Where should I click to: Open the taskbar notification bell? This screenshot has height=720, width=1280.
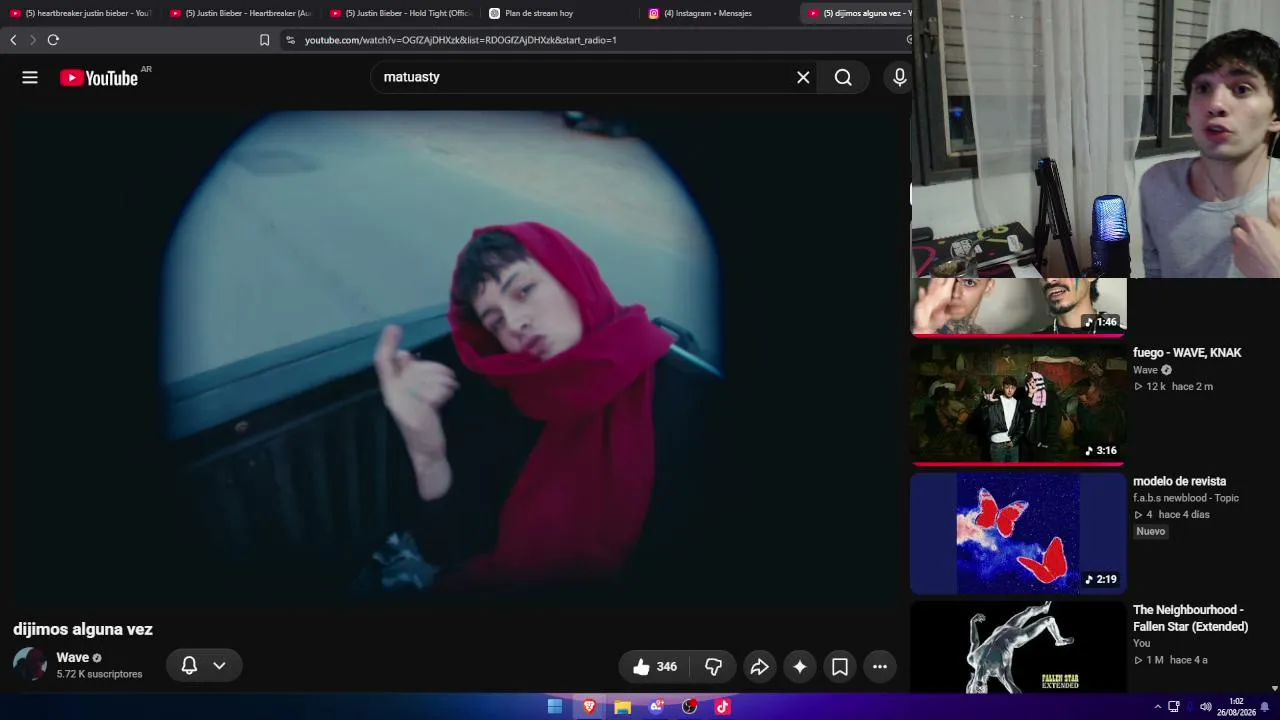click(1264, 707)
